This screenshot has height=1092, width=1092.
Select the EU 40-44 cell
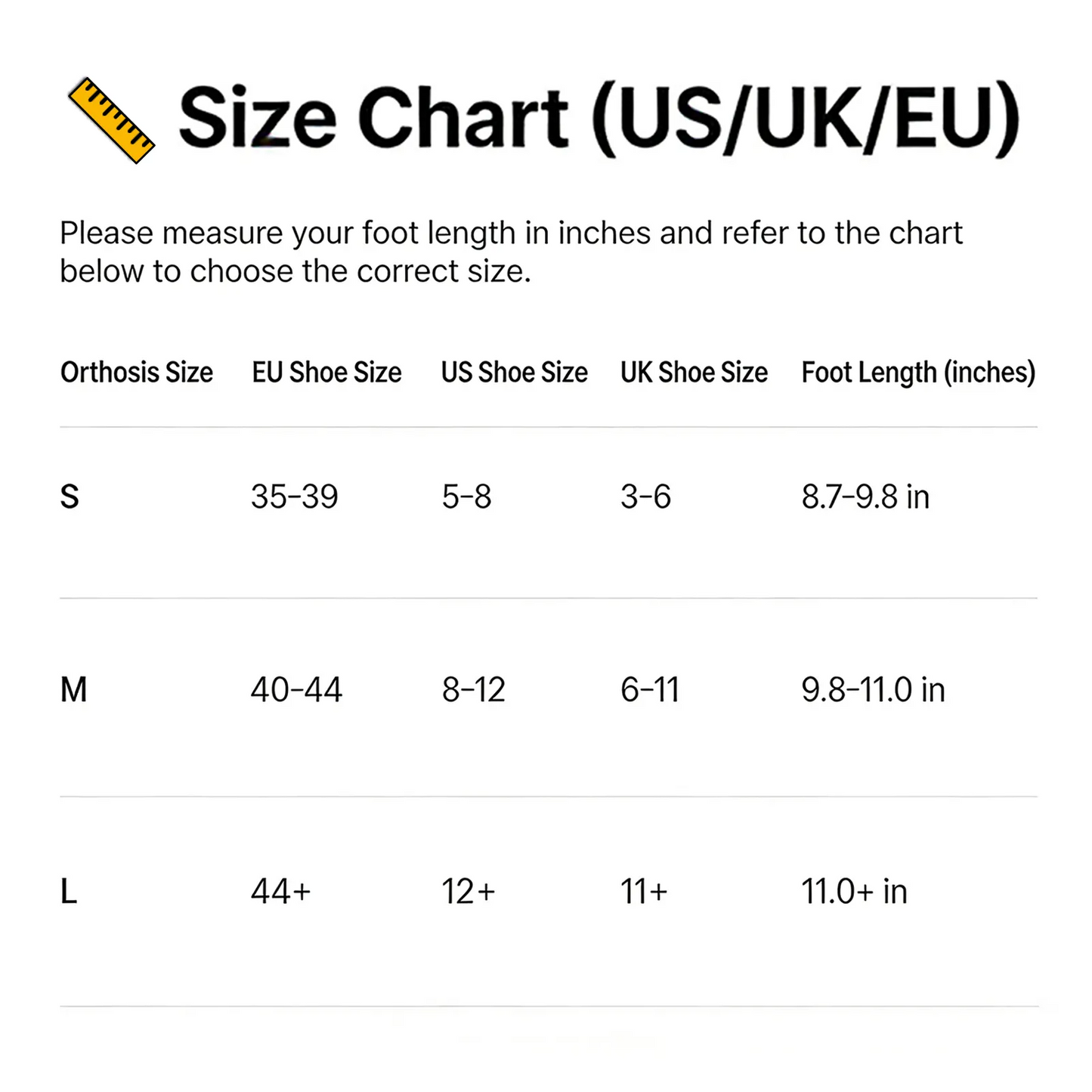296,690
